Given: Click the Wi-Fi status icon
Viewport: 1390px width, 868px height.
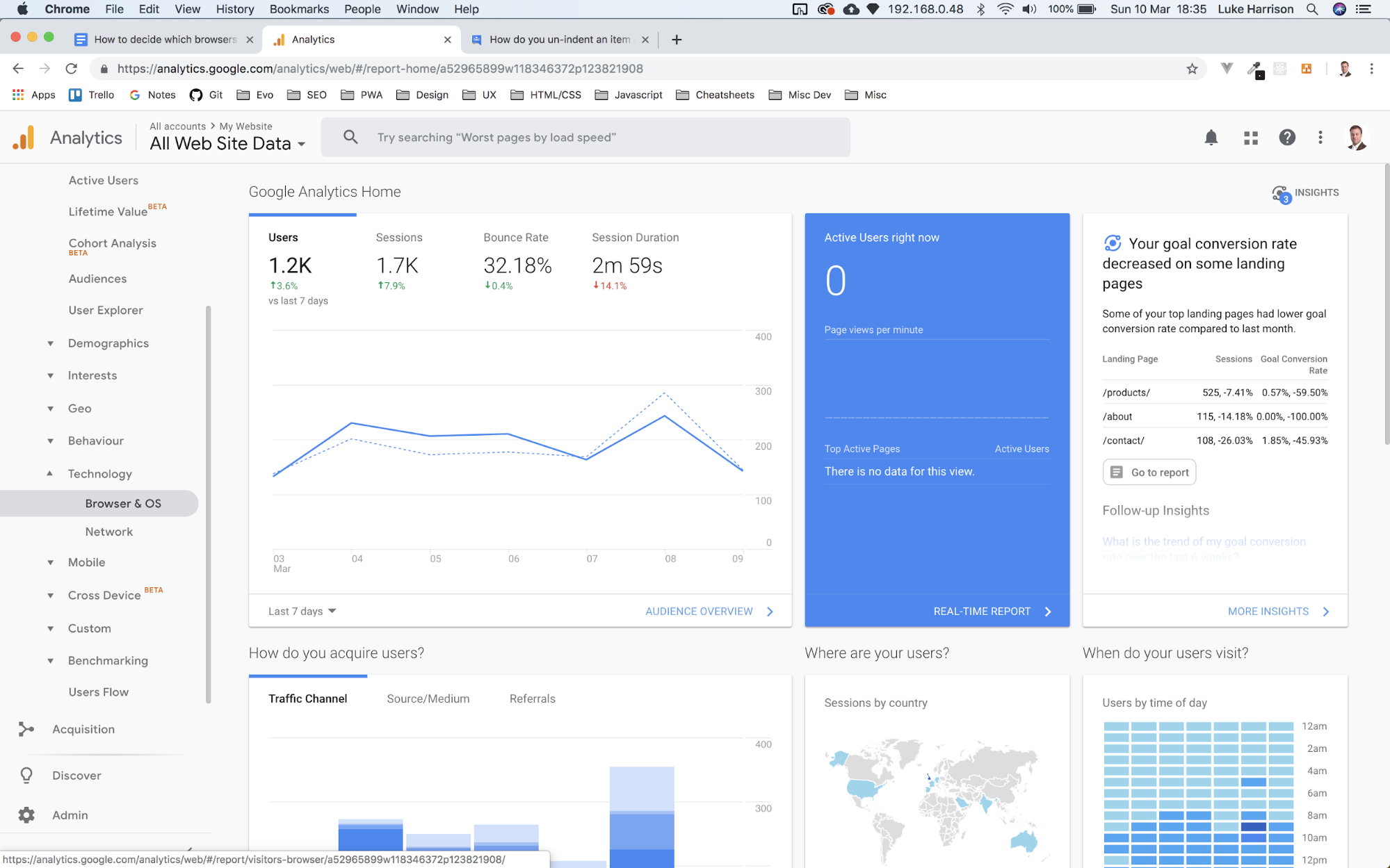Looking at the screenshot, I should [1005, 9].
